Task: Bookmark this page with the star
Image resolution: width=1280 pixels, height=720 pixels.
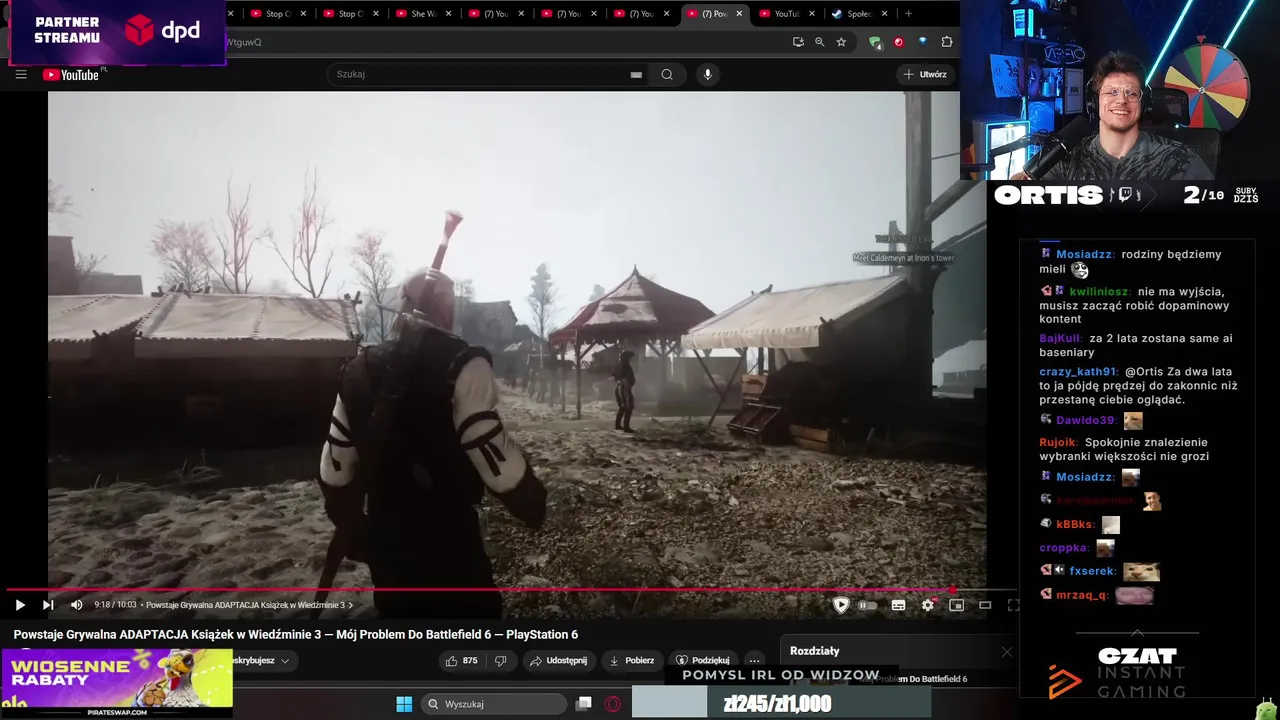Action: tap(841, 42)
